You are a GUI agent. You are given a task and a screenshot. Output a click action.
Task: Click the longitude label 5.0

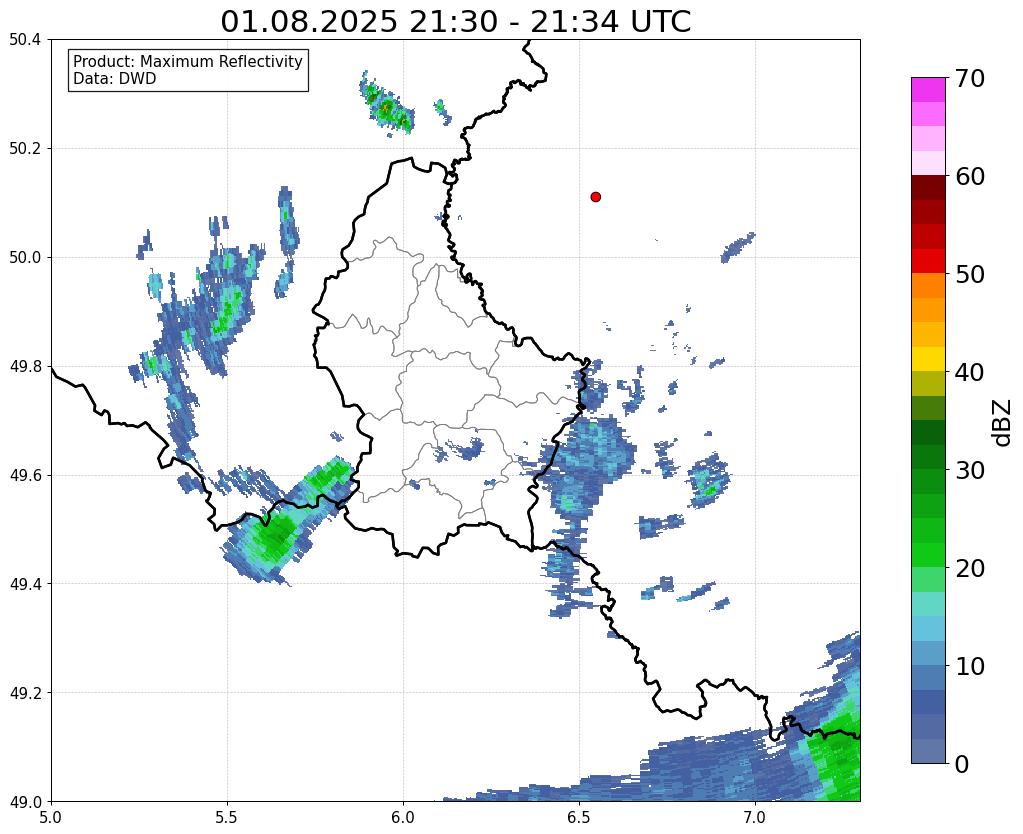coord(51,818)
